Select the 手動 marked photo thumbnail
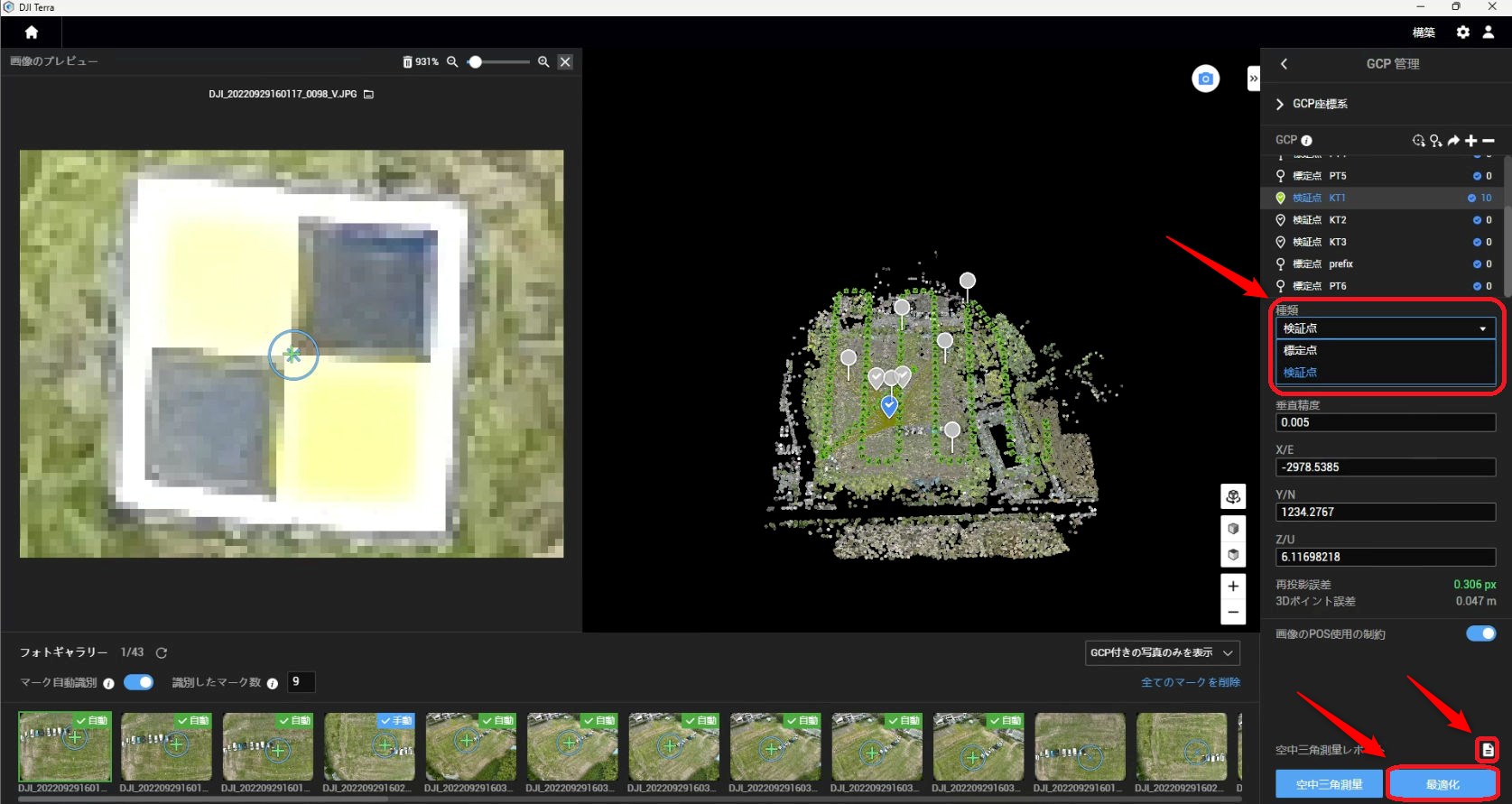The width and height of the screenshot is (1512, 804). tap(369, 746)
